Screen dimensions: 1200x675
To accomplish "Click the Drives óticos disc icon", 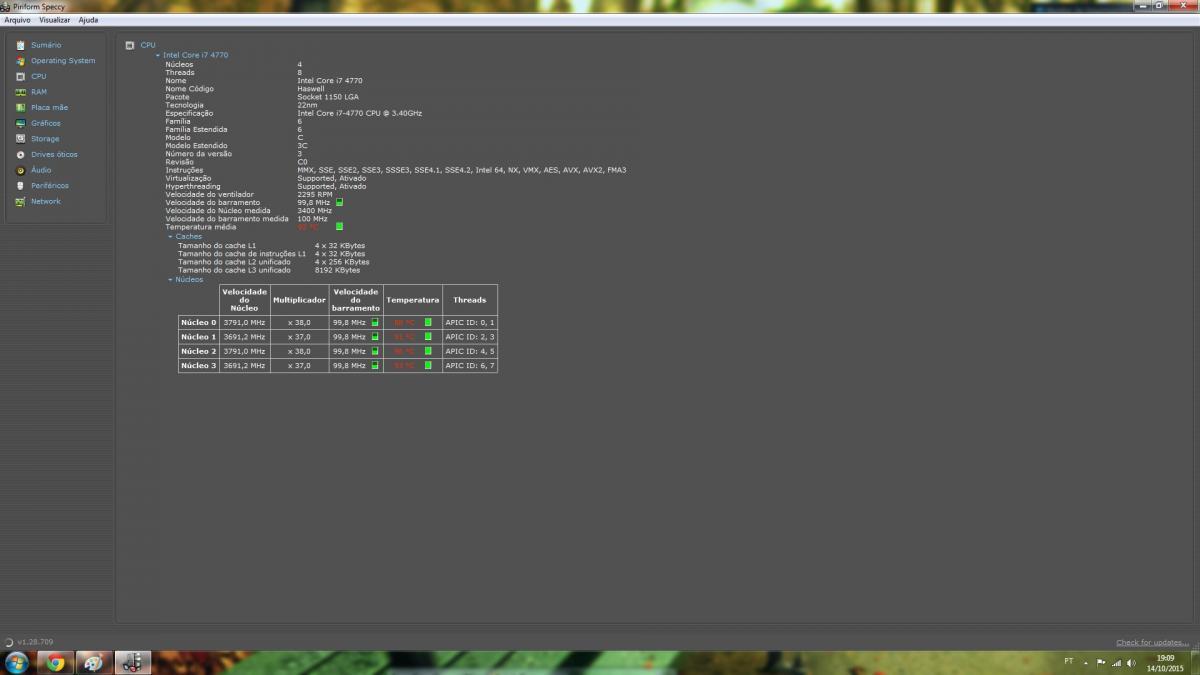I will [x=20, y=155].
